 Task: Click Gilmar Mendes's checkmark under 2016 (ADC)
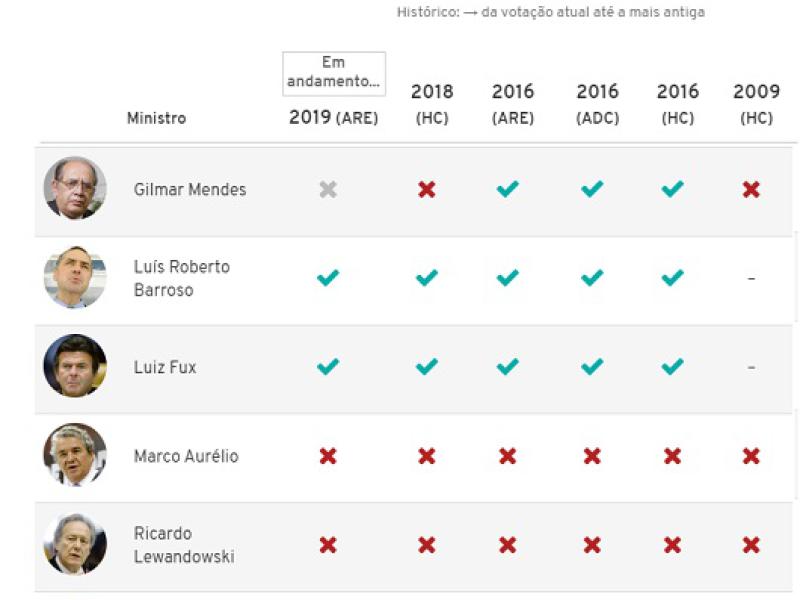pos(592,189)
